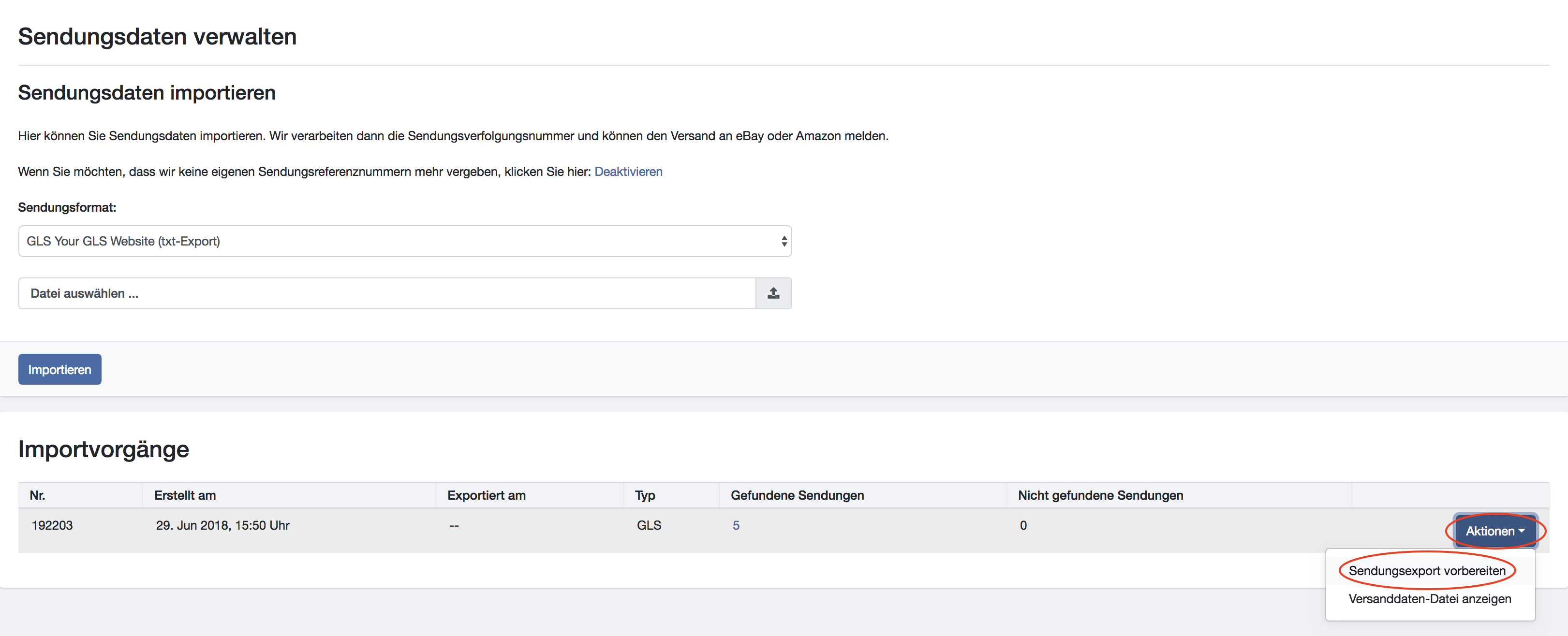The image size is (1568, 636).
Task: Open the Sendungsformat dropdown
Action: 405,241
